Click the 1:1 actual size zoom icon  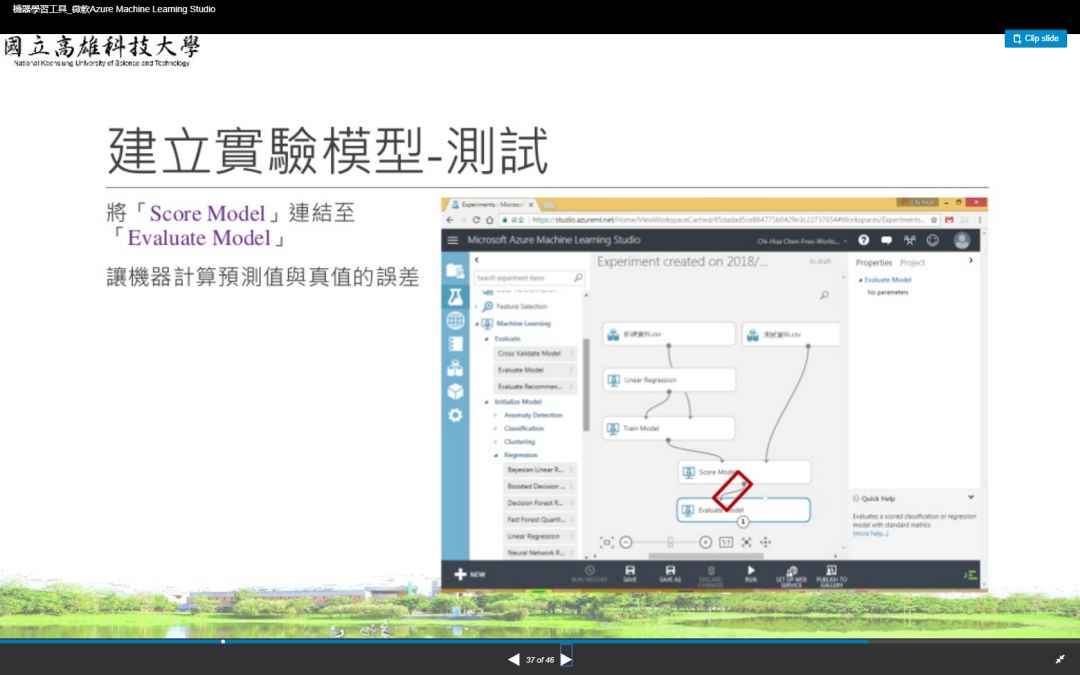(726, 542)
